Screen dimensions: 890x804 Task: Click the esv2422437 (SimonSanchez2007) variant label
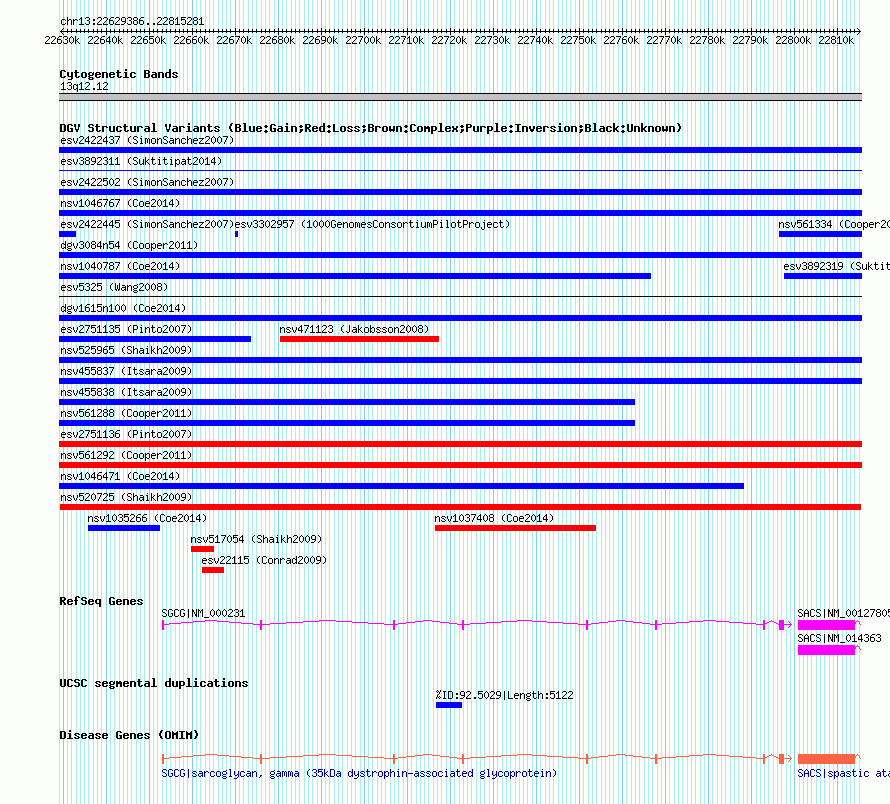tap(147, 140)
